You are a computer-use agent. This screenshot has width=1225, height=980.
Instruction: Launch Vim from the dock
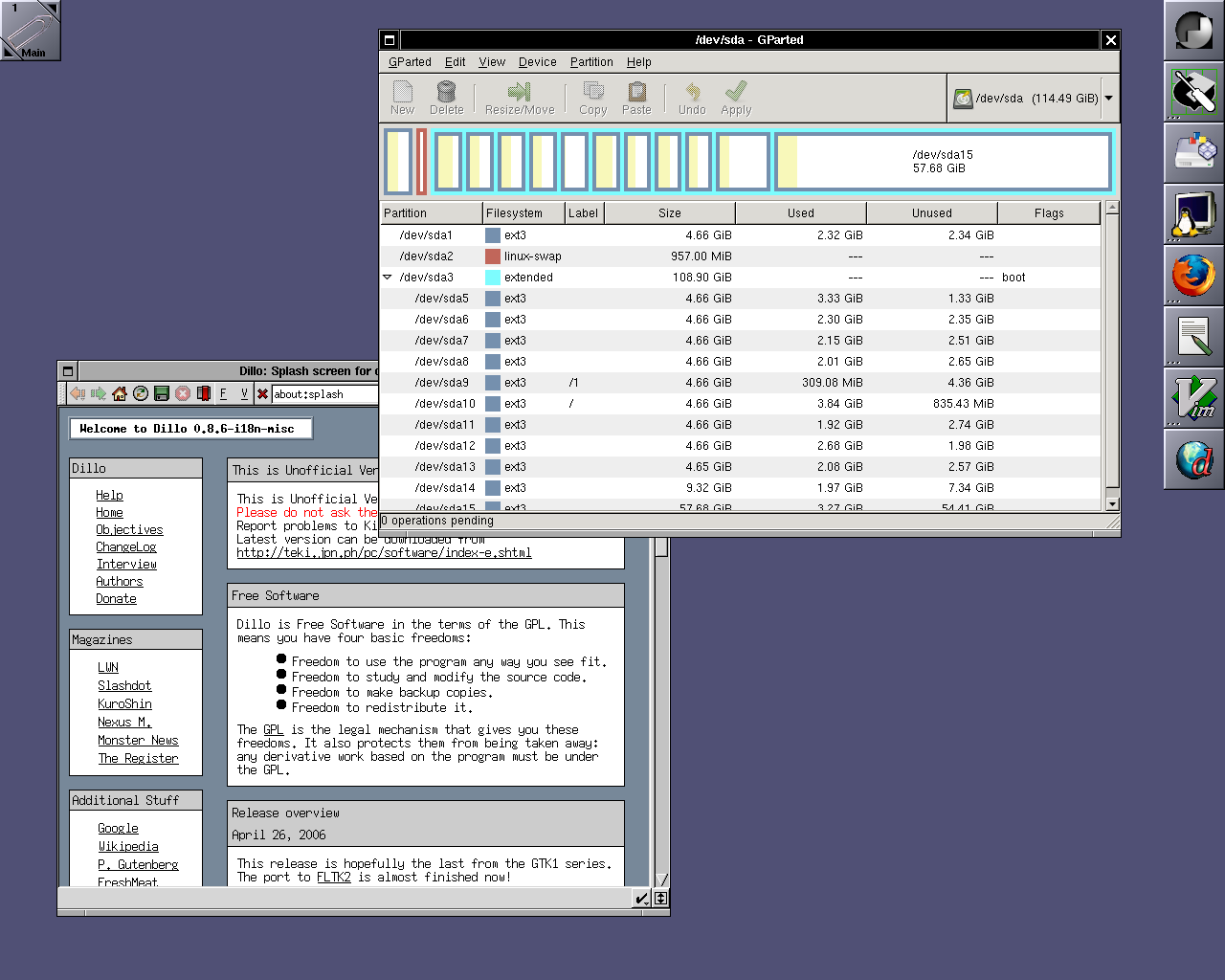click(x=1193, y=398)
